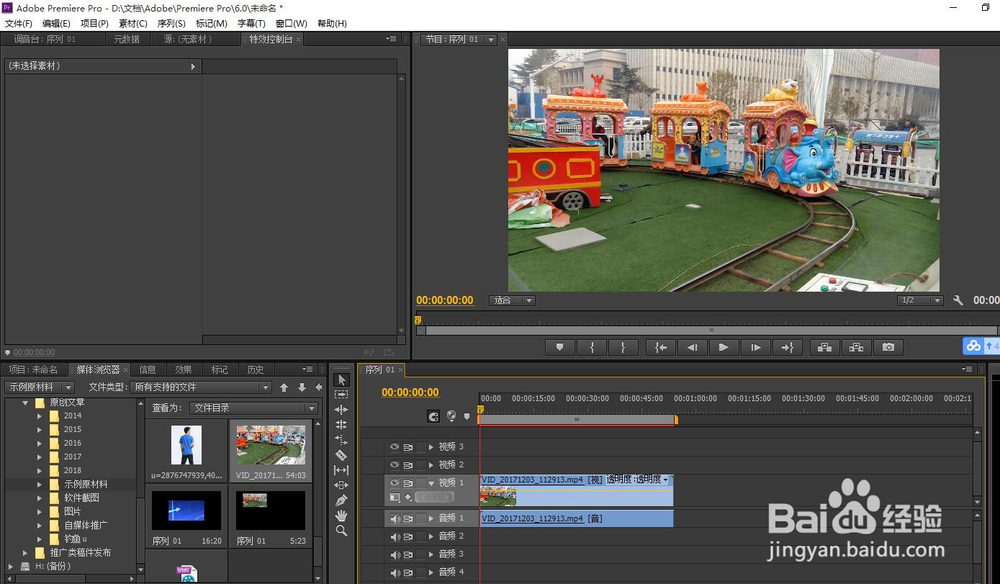
Task: Toggle visibility of the 视频 1 track
Action: tap(394, 483)
